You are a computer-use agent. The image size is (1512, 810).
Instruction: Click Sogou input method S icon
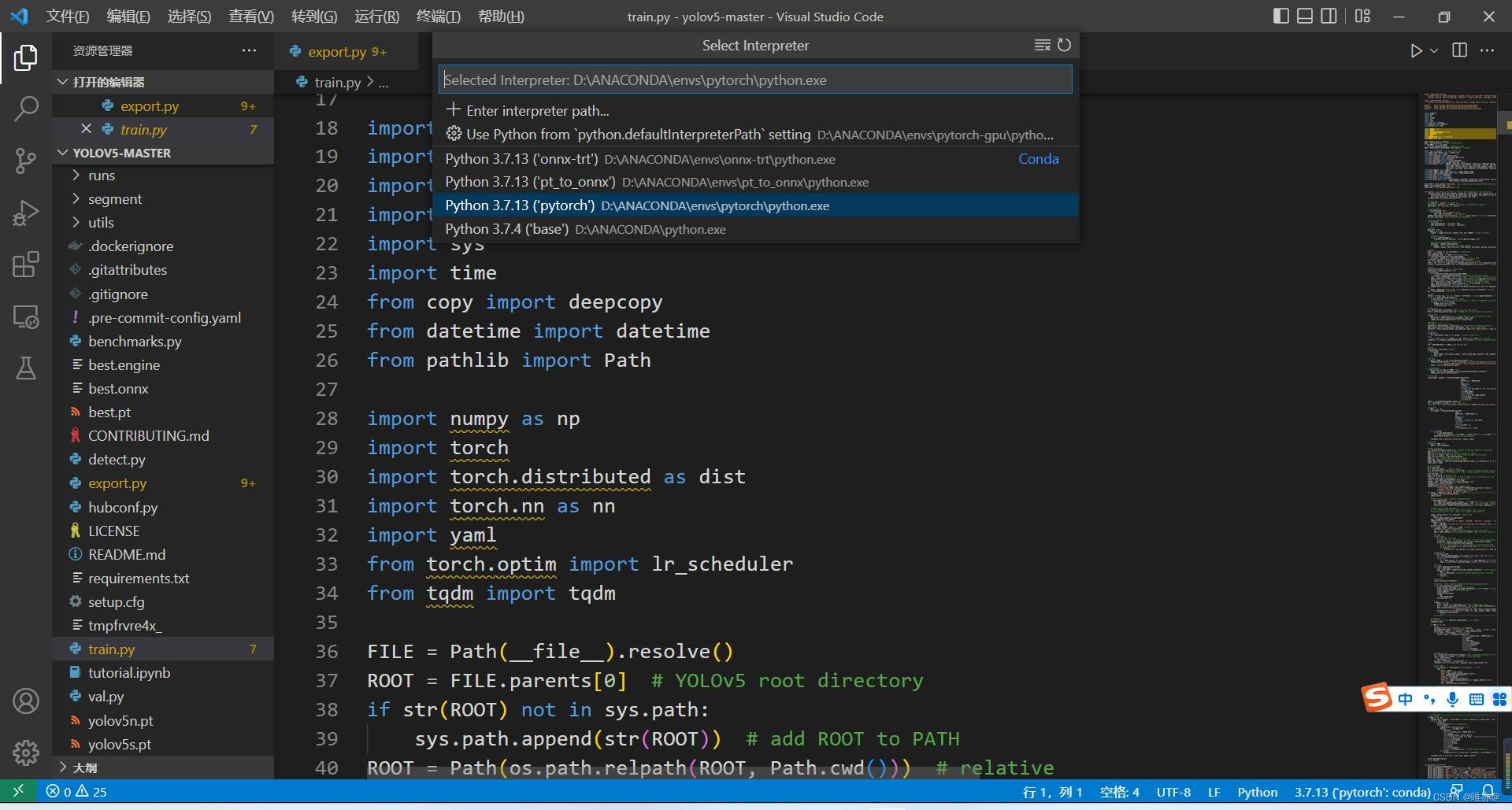tap(1377, 697)
